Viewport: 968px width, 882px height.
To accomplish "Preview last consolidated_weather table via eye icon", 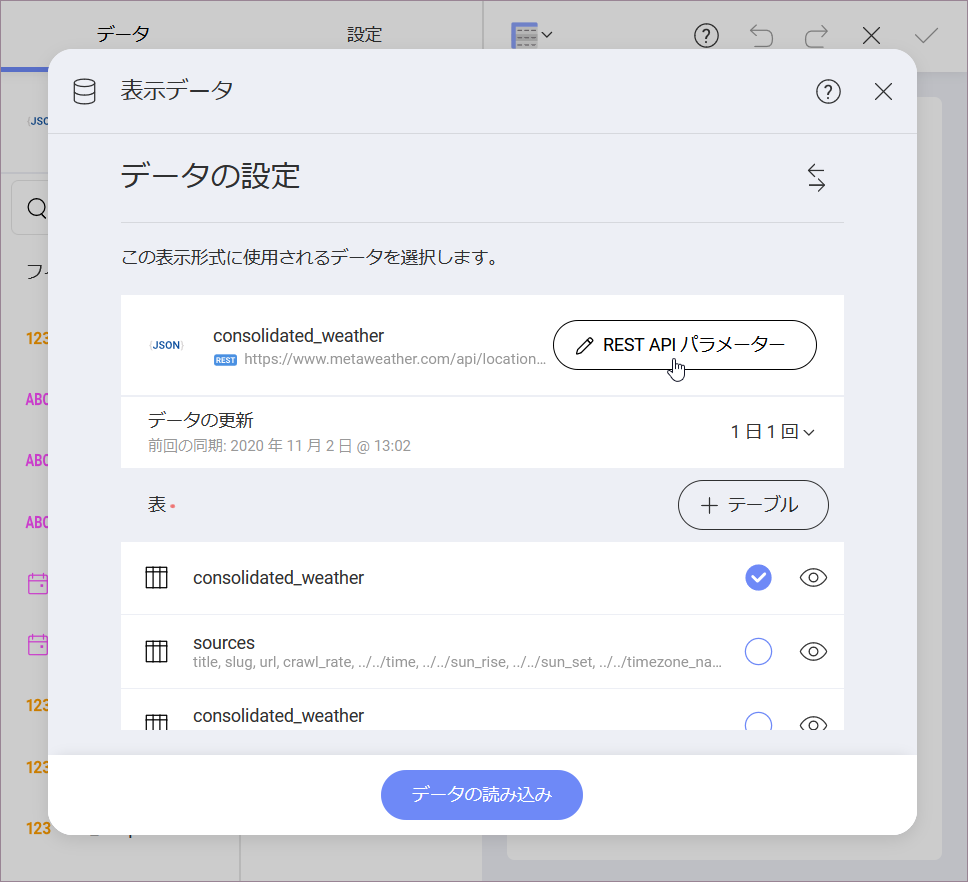I will 813,723.
